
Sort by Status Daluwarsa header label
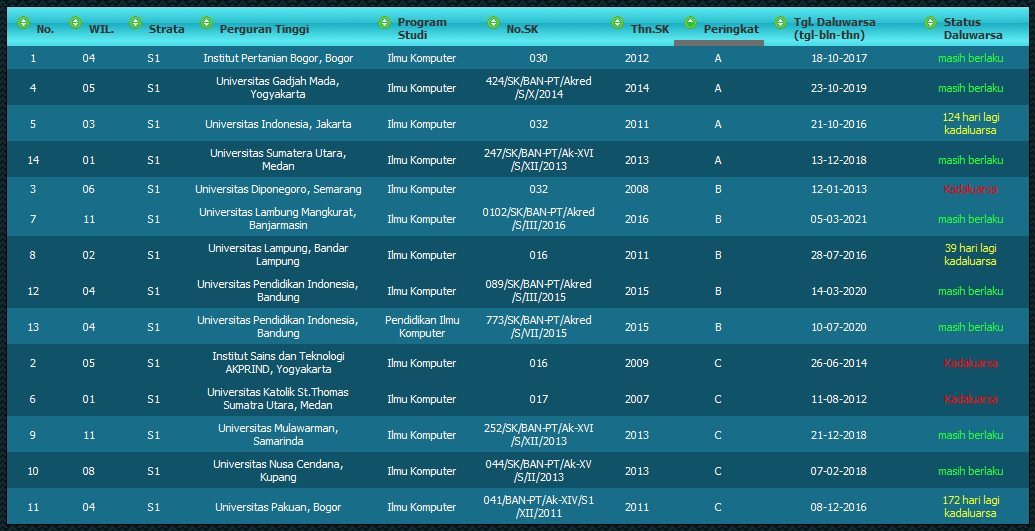972,28
